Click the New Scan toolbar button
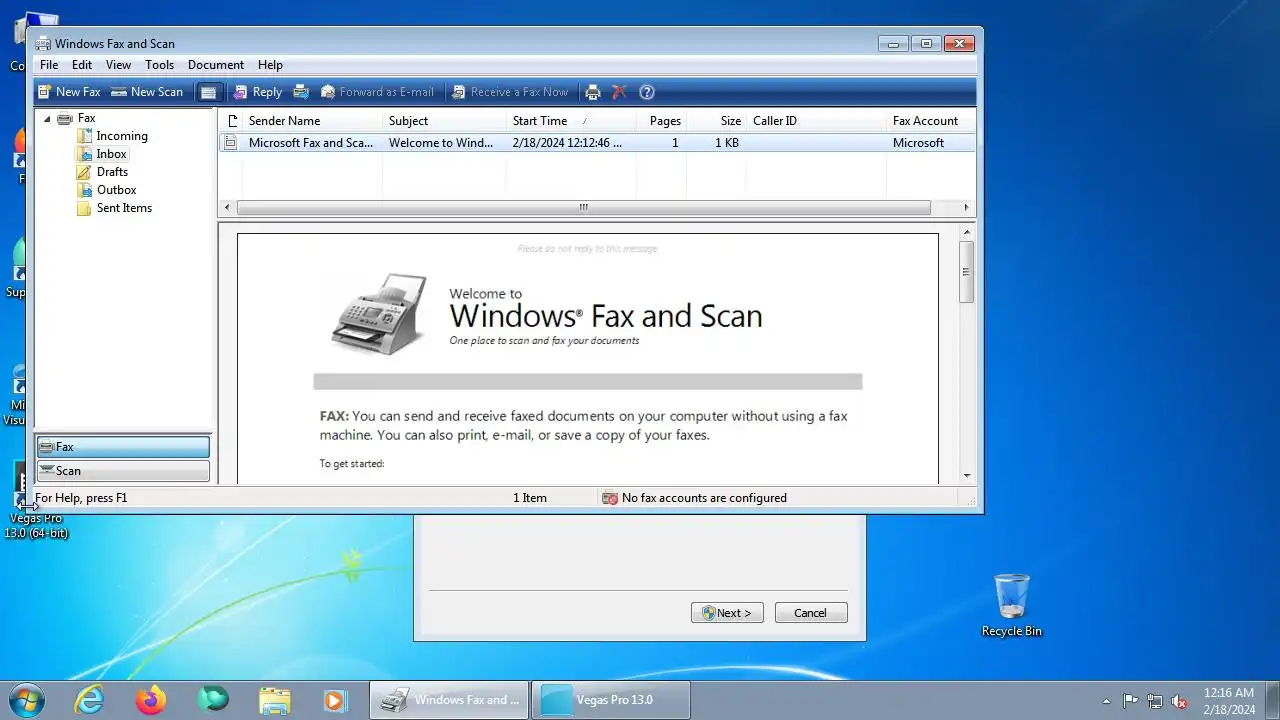The width and height of the screenshot is (1280, 720). [x=147, y=92]
